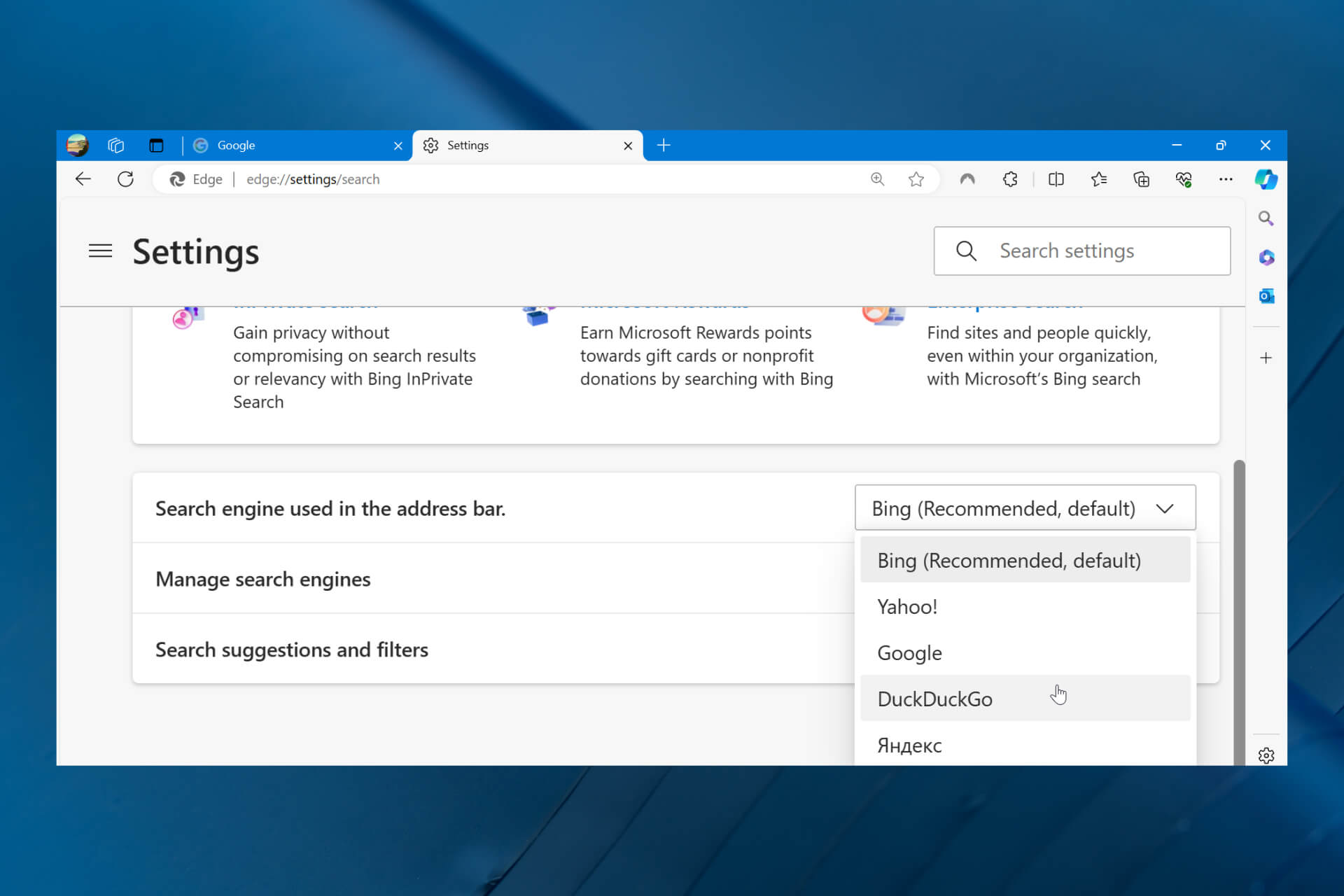
Task: Click Manage search engines link
Action: point(263,578)
